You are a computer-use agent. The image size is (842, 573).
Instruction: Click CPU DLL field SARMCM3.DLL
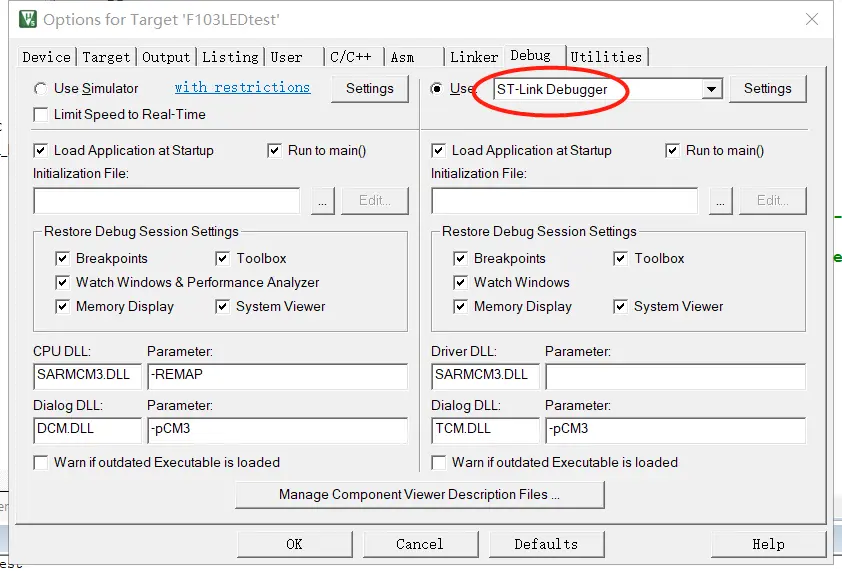pyautogui.click(x=88, y=376)
